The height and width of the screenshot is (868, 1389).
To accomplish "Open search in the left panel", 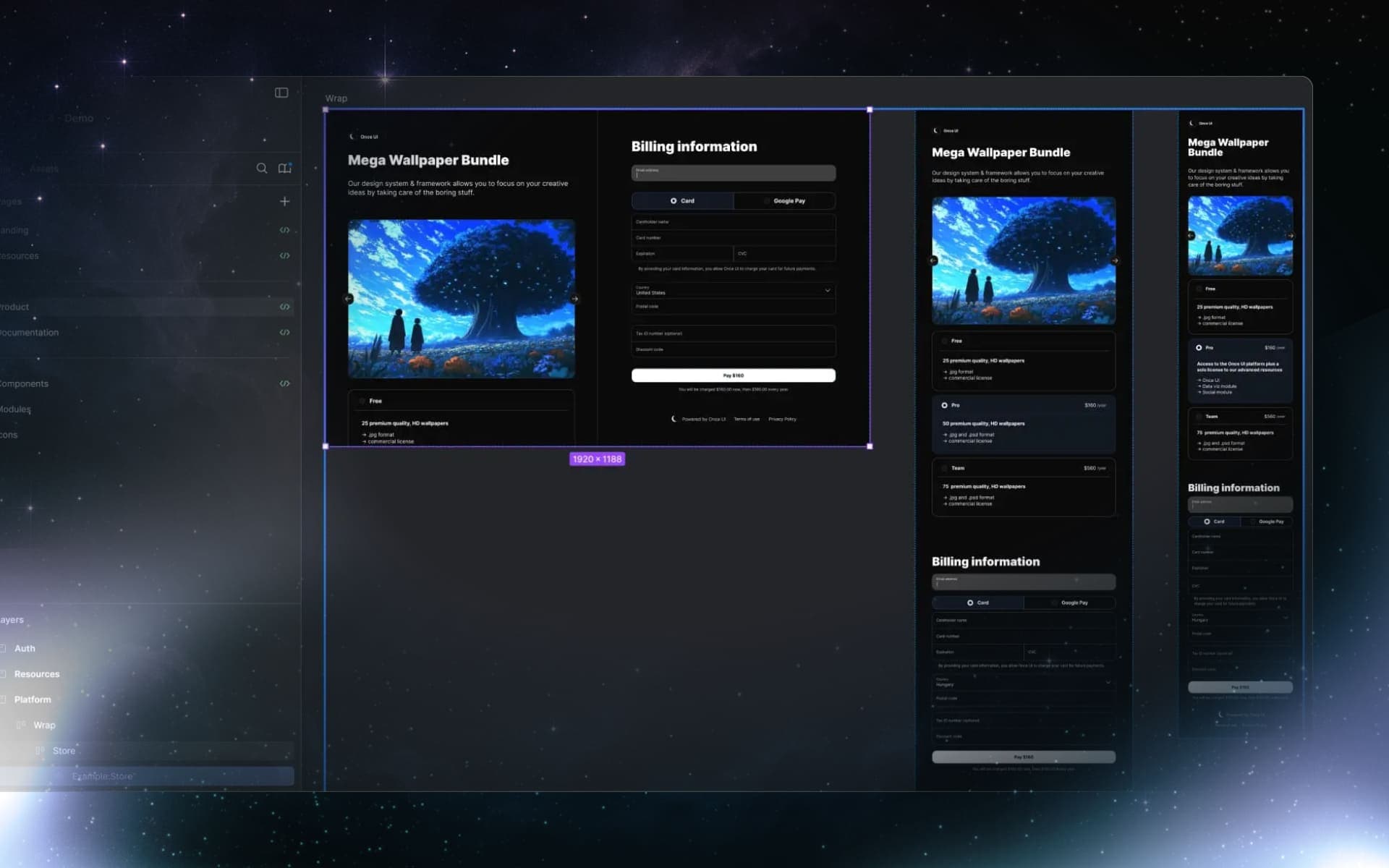I will (x=262, y=168).
